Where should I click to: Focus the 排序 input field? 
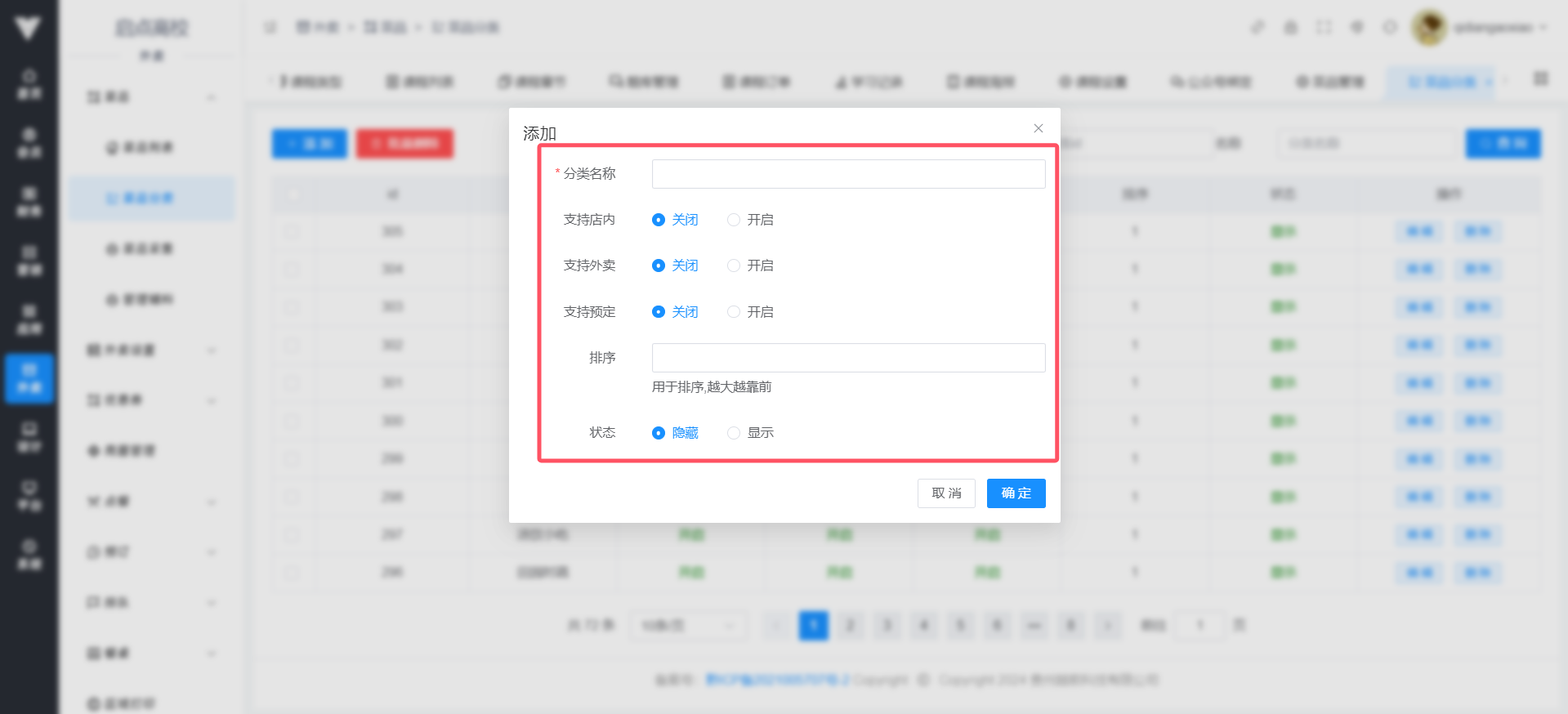tap(848, 358)
